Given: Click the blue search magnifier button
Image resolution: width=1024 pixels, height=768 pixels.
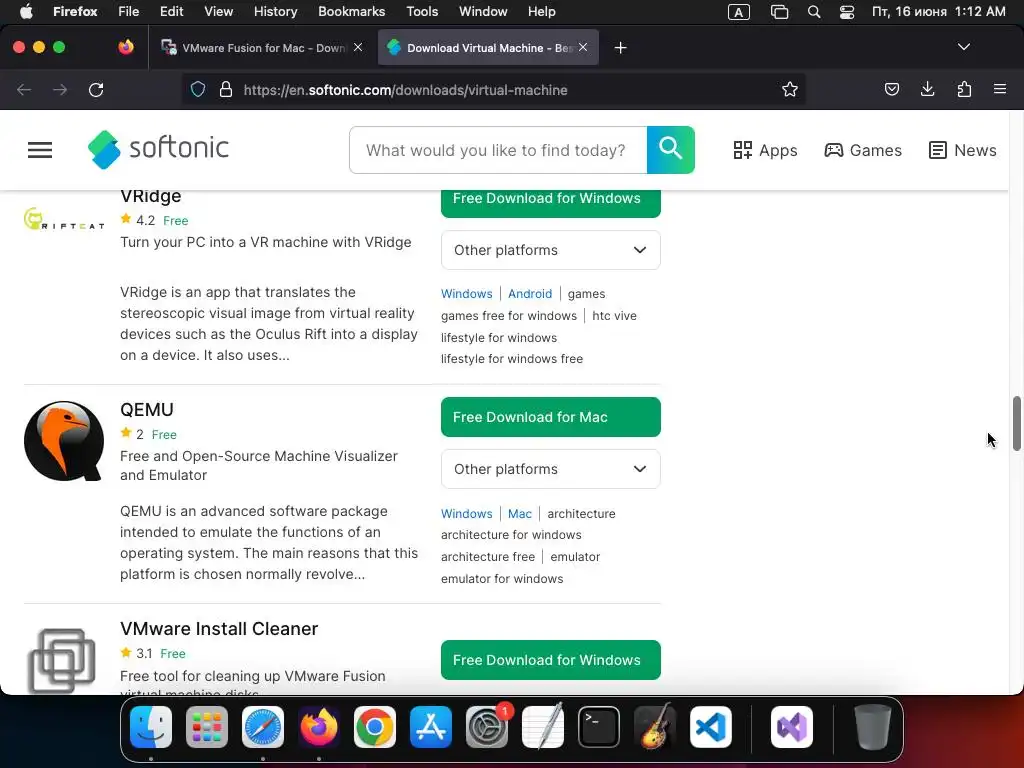Looking at the screenshot, I should [671, 150].
